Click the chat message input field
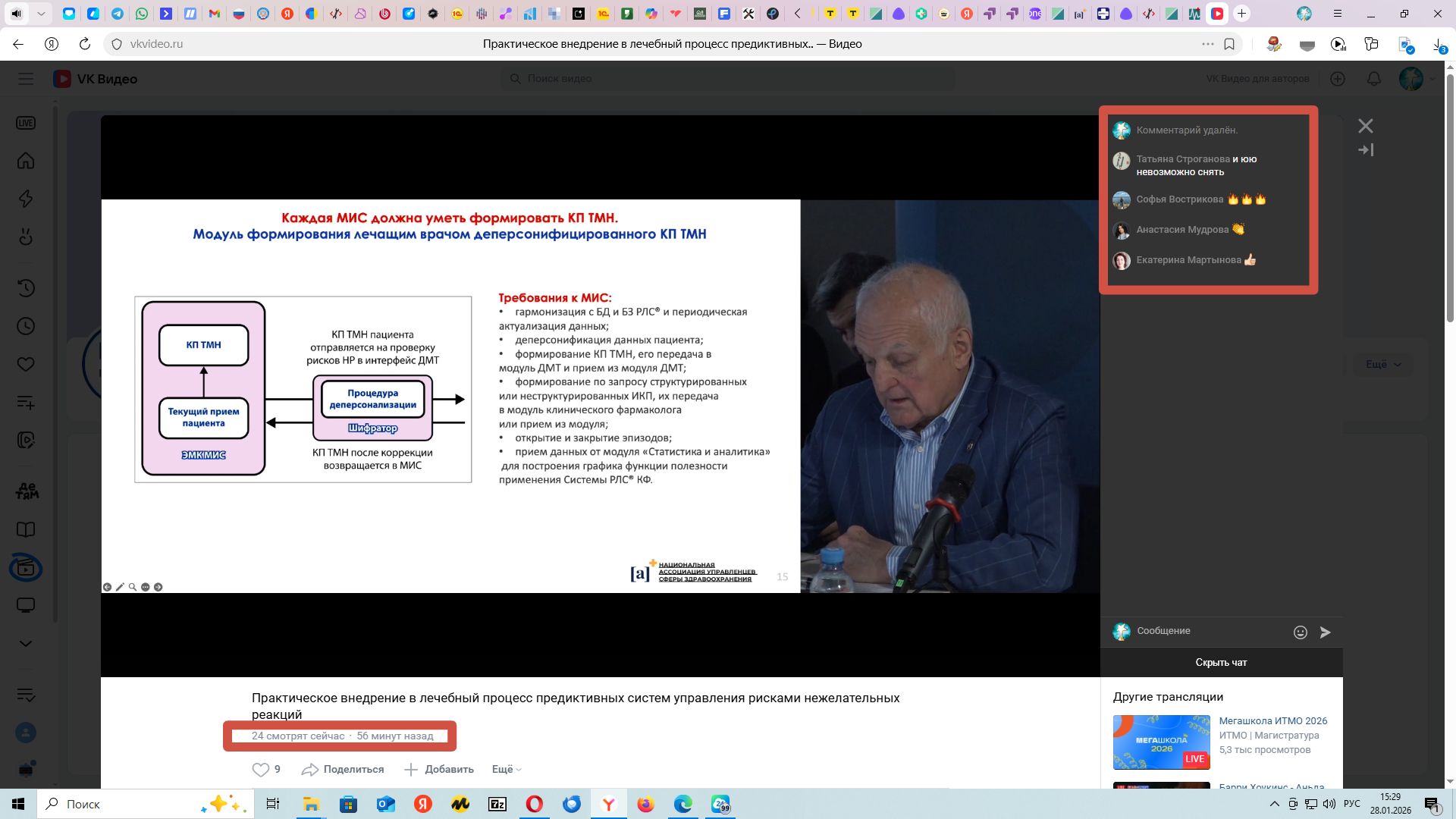This screenshot has width=1456, height=819. pyautogui.click(x=1210, y=631)
